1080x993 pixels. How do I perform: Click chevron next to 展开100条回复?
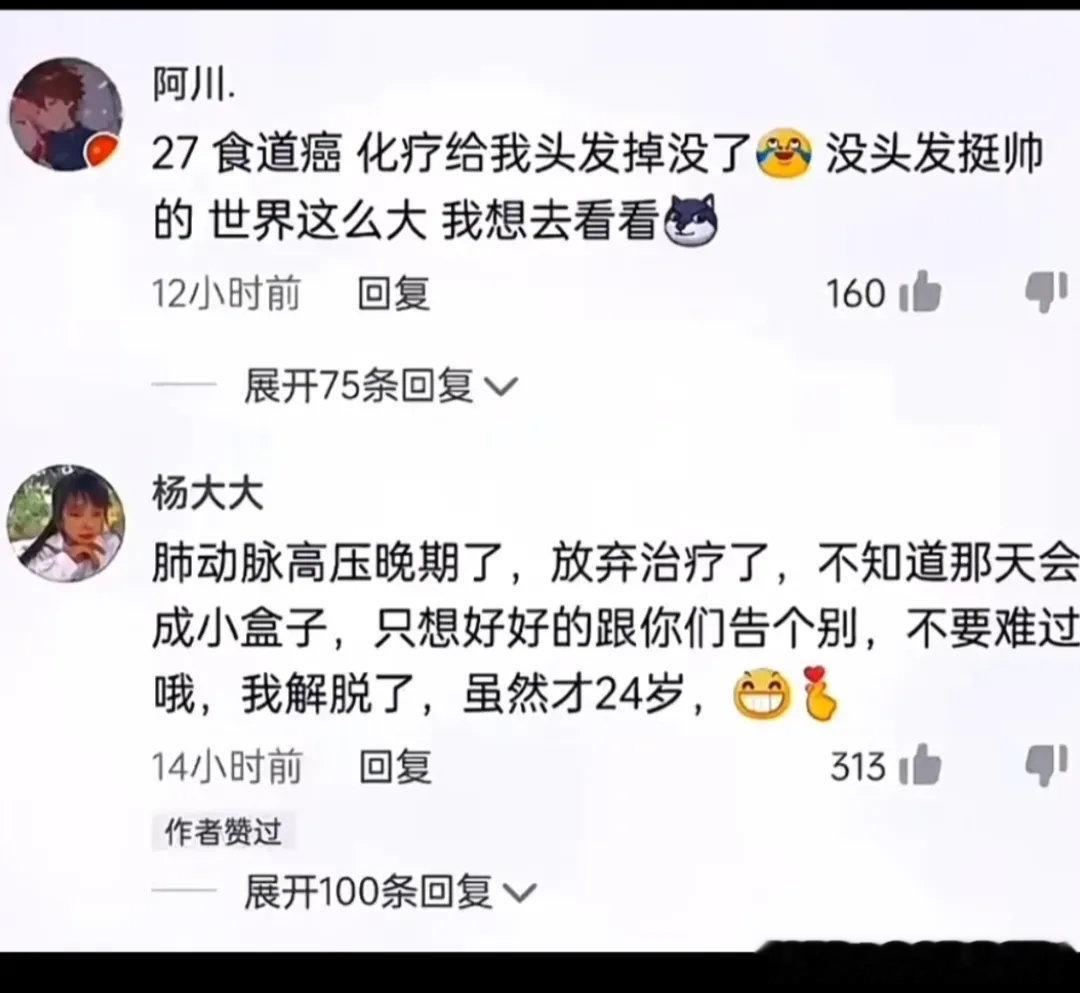(519, 893)
